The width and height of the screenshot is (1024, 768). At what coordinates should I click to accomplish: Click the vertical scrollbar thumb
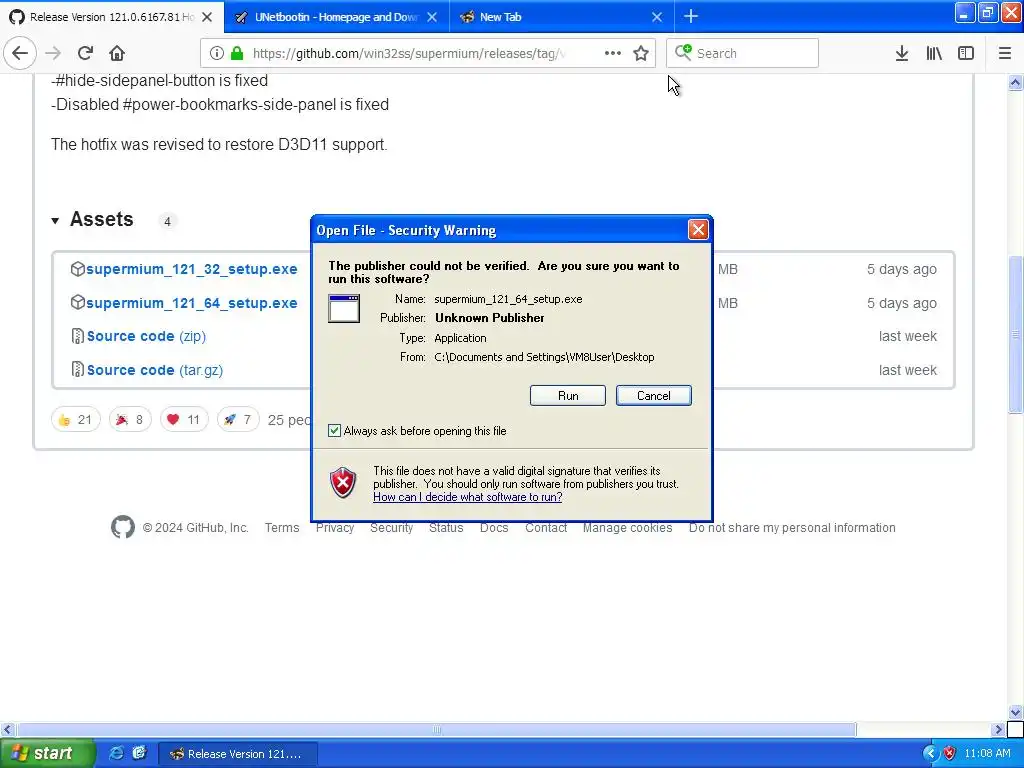tap(1015, 334)
